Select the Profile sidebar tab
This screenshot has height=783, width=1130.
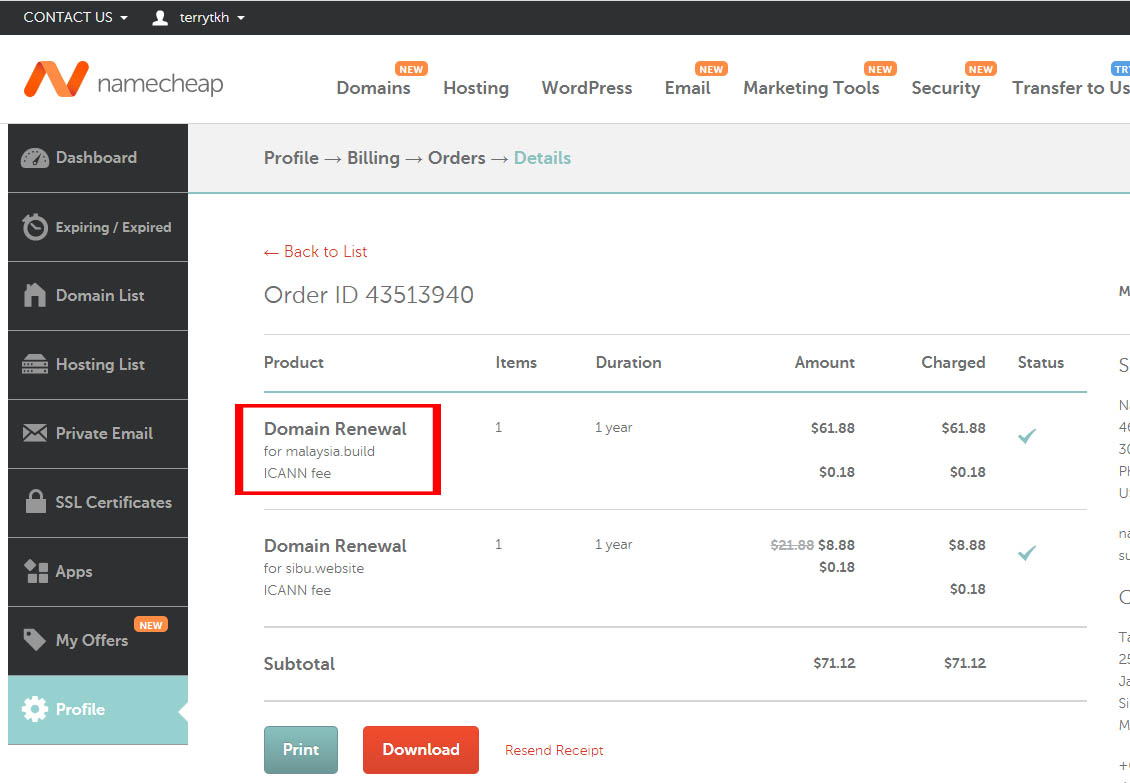tap(98, 709)
